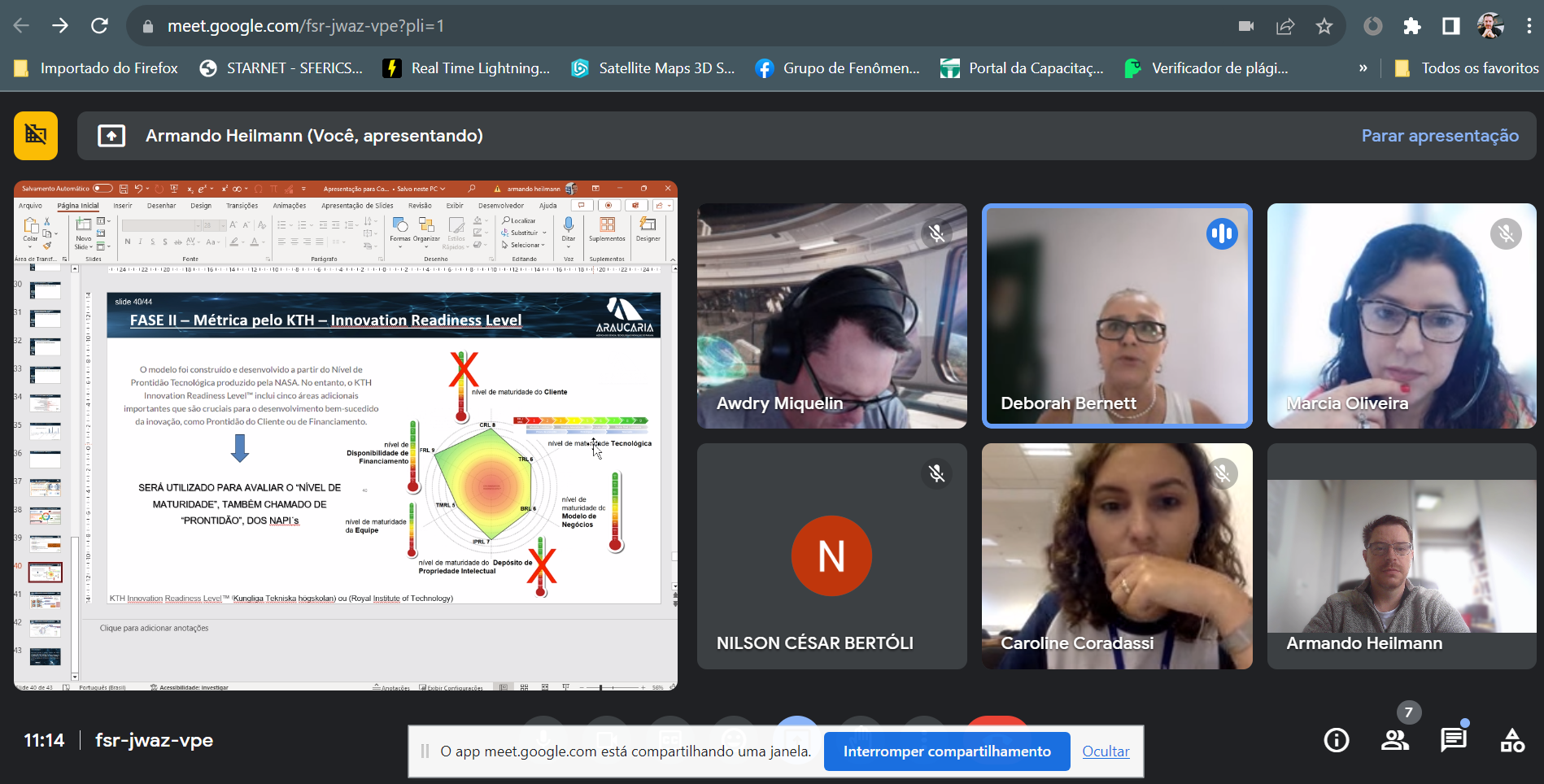Select slide 41 thumbnail in panel
This screenshot has height=784, width=1544.
tap(45, 600)
